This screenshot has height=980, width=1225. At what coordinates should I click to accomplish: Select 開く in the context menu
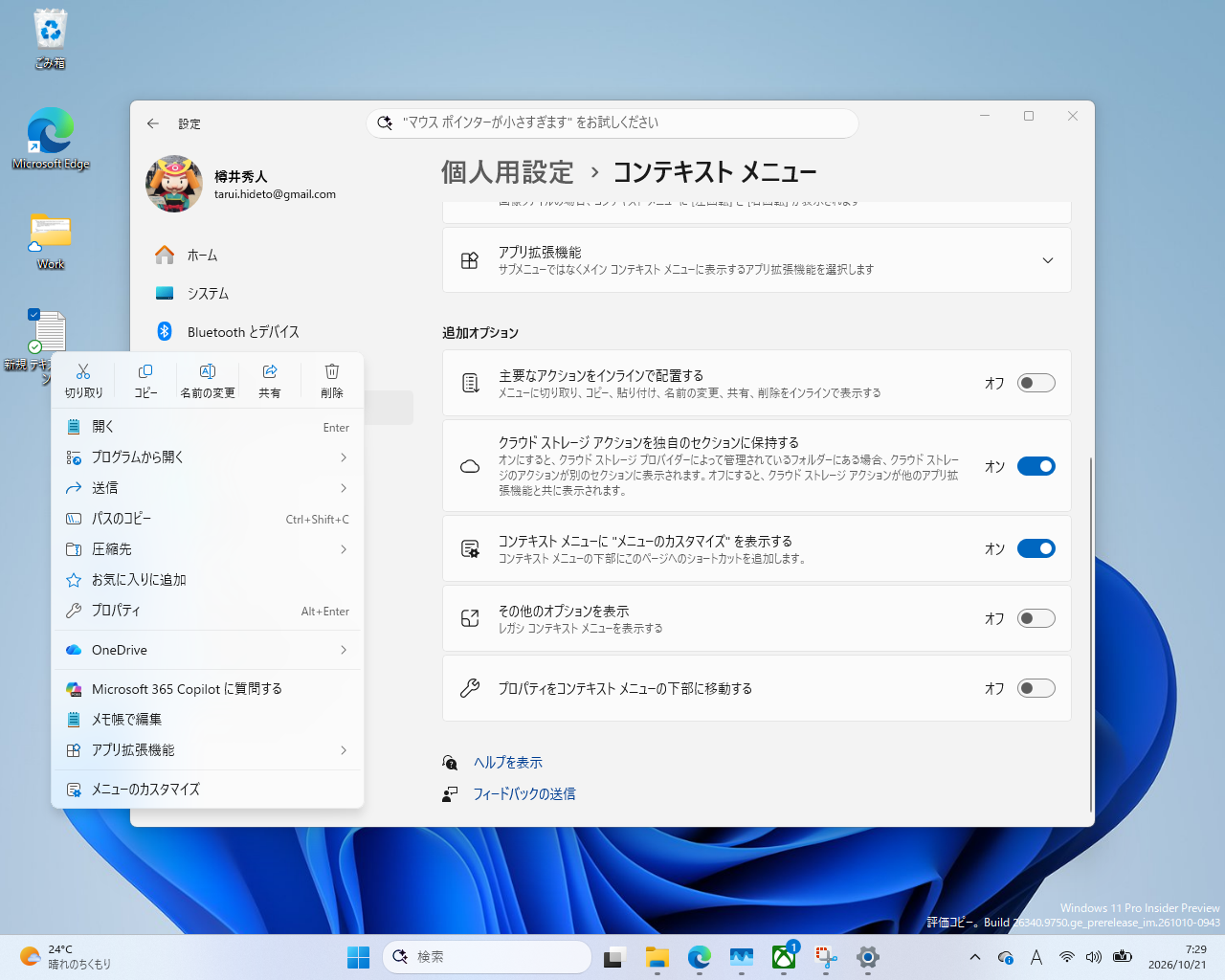click(208, 427)
